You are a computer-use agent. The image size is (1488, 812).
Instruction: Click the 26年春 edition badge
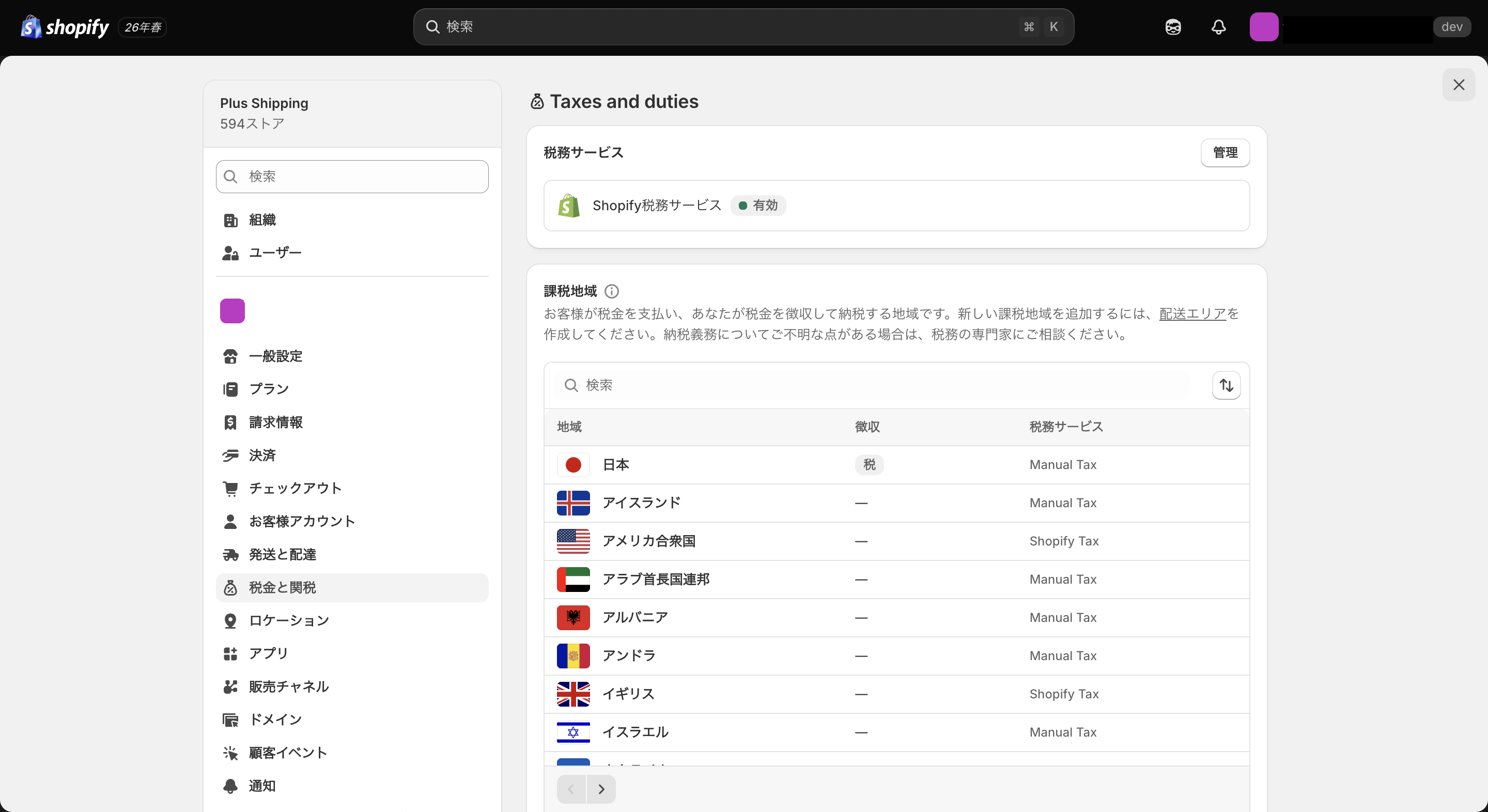pyautogui.click(x=143, y=27)
